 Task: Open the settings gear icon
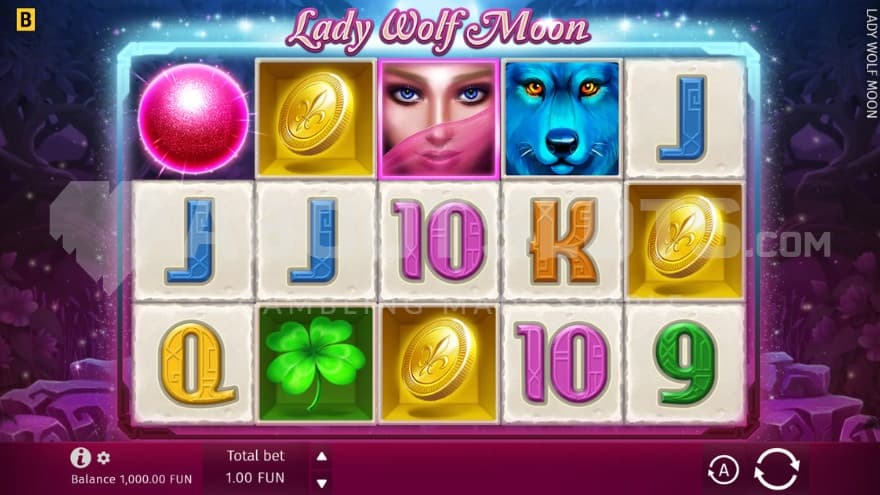[103, 458]
